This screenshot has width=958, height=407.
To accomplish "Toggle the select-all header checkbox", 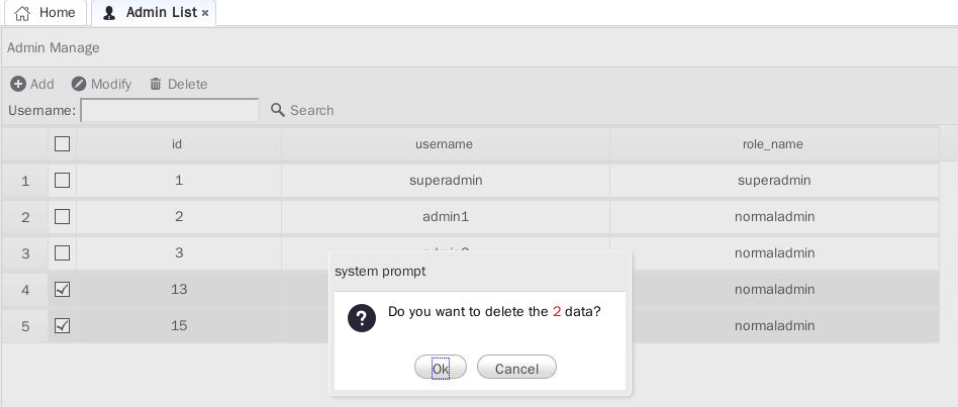I will 62,144.
